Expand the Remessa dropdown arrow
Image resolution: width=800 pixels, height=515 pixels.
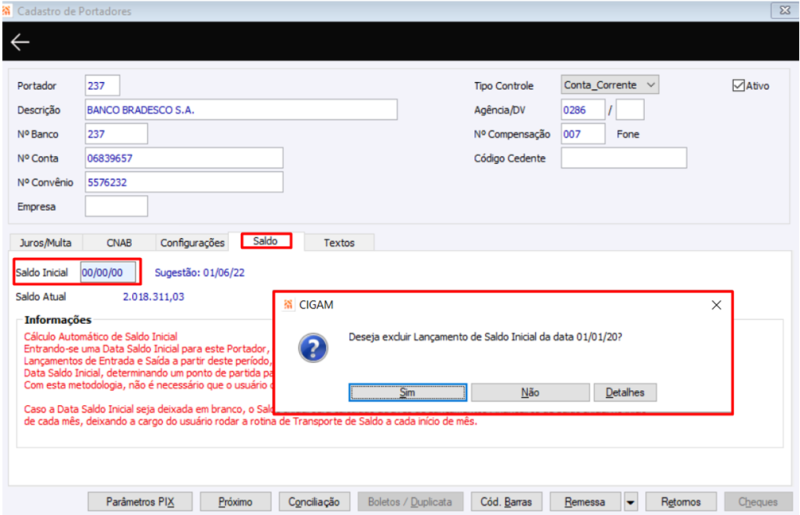pyautogui.click(x=631, y=502)
